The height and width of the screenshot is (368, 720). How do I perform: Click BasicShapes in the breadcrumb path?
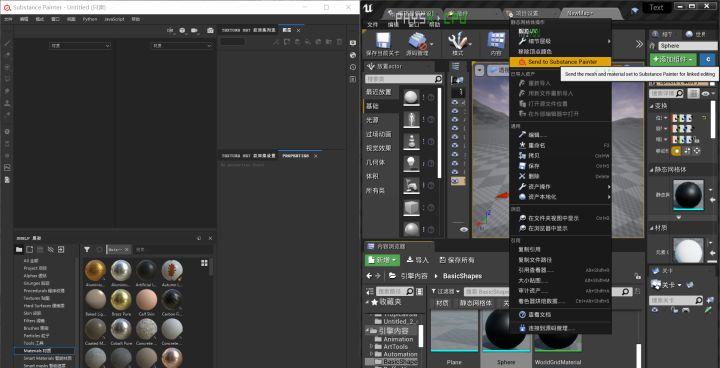pos(462,276)
